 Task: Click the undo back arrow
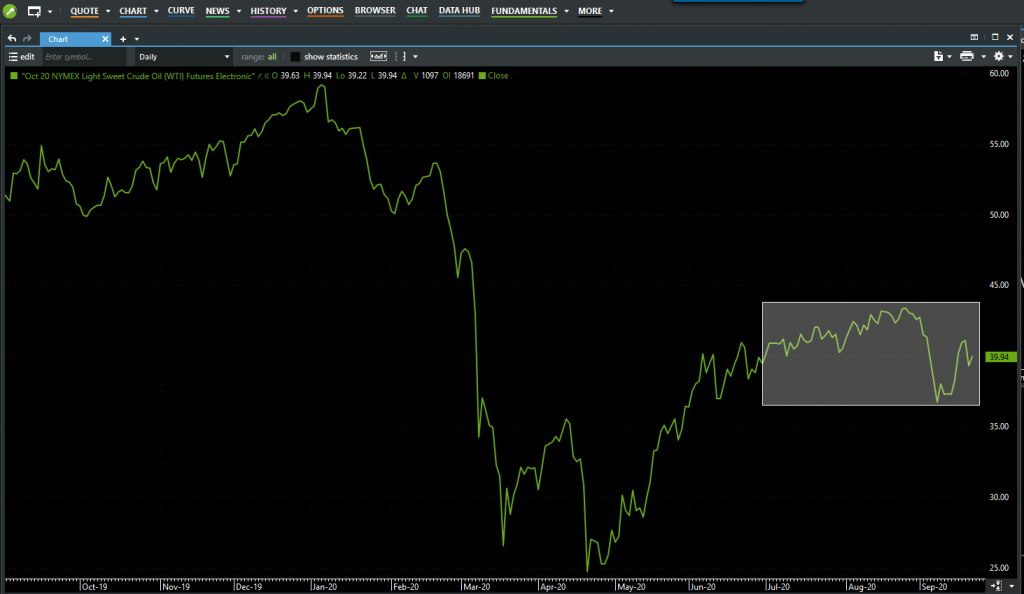11,39
